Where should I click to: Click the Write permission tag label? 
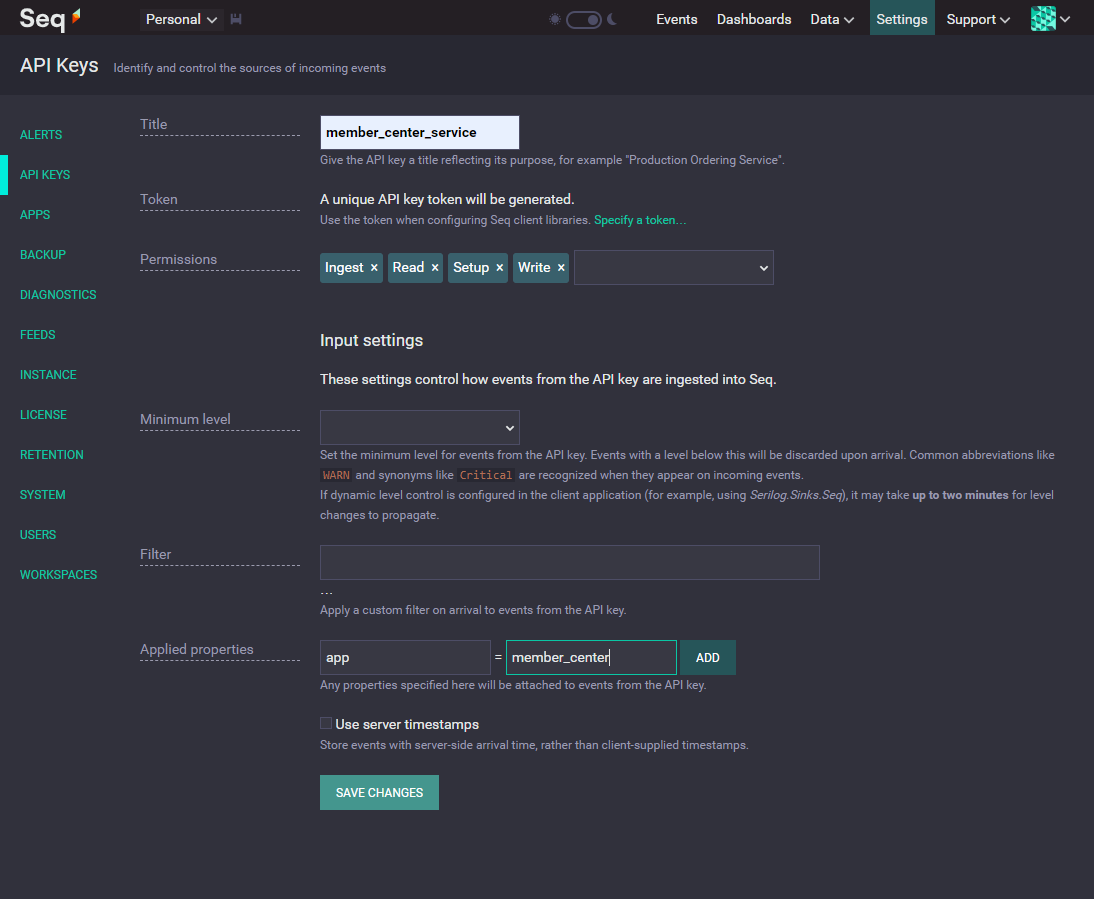[534, 268]
